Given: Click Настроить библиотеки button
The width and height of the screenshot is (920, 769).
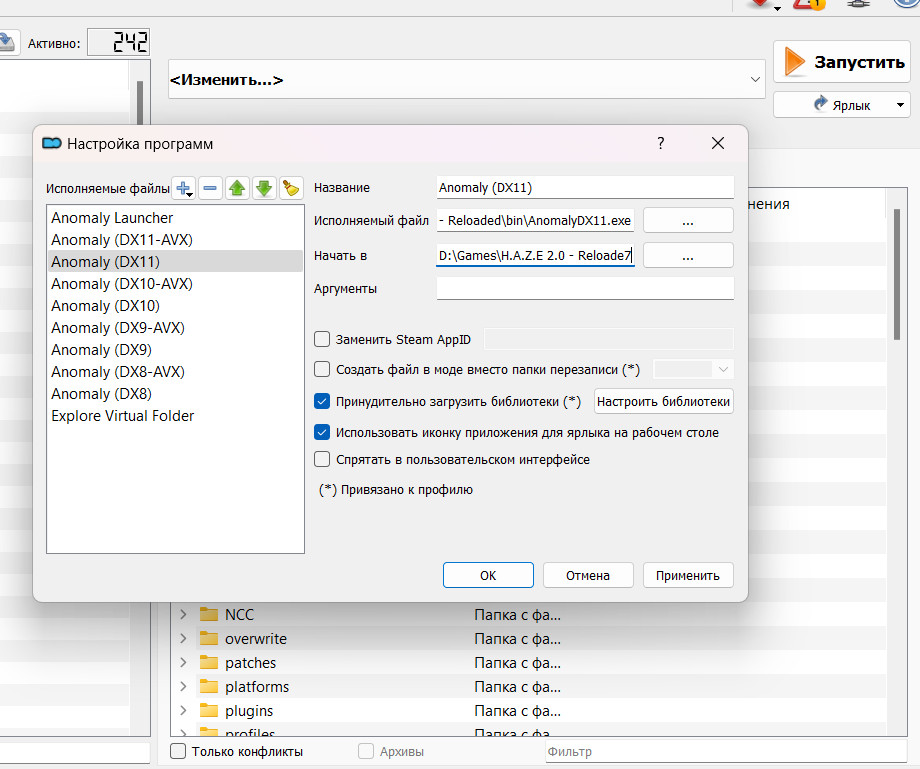Looking at the screenshot, I should point(664,401).
